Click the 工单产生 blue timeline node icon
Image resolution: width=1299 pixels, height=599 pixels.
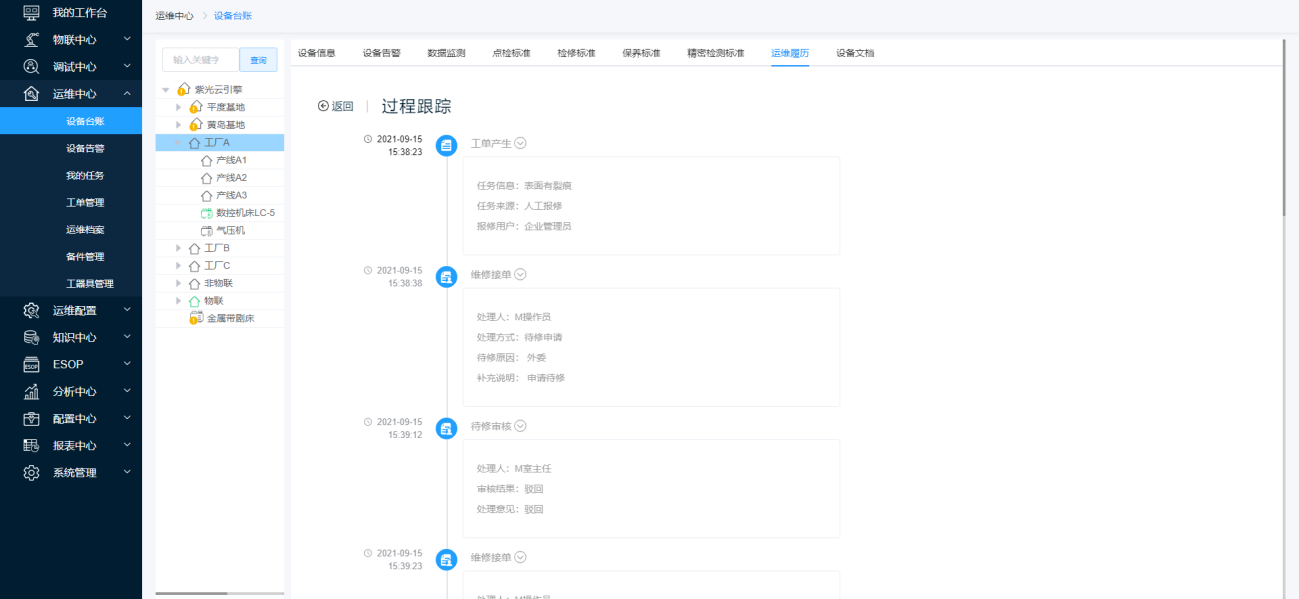447,145
